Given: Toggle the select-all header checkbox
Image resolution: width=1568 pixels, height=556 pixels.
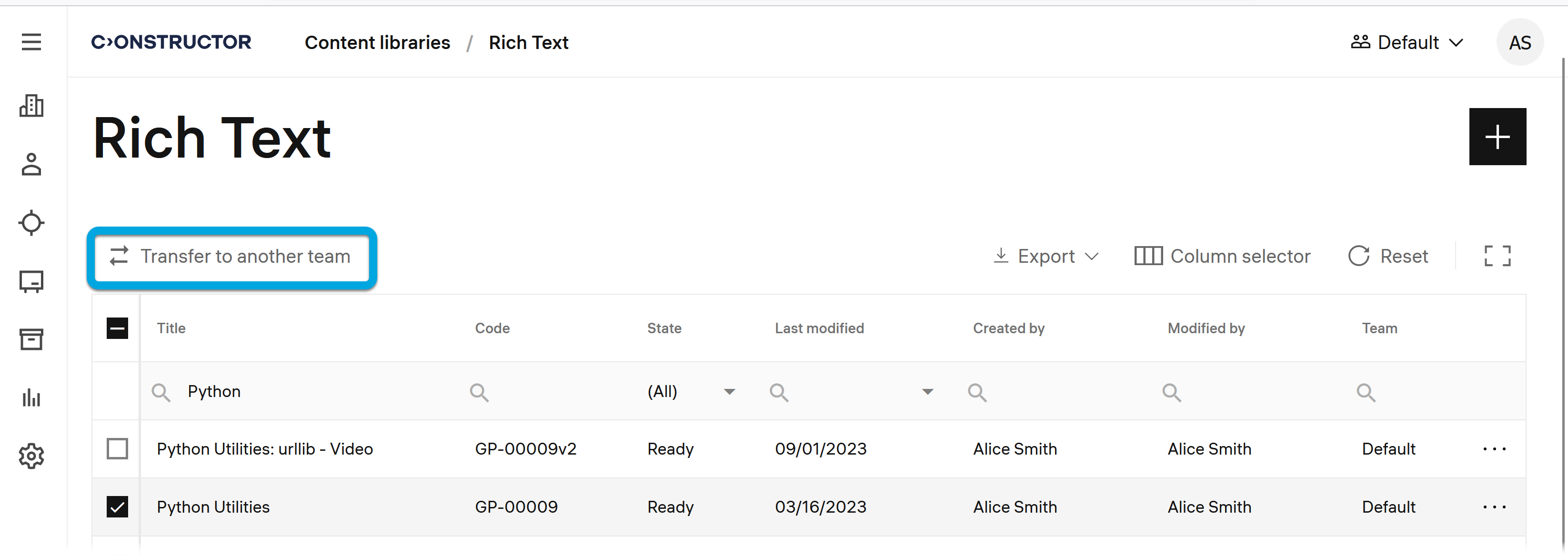Looking at the screenshot, I should click(x=117, y=328).
